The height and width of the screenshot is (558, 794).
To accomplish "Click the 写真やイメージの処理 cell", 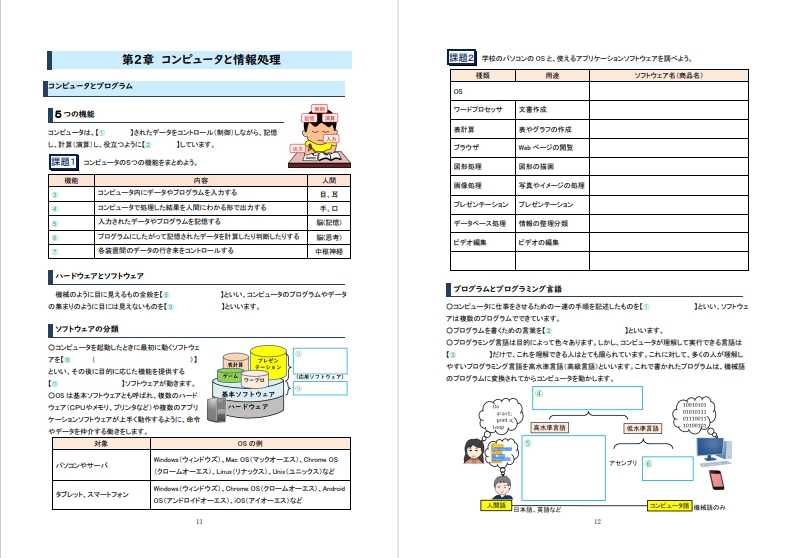I will click(551, 186).
